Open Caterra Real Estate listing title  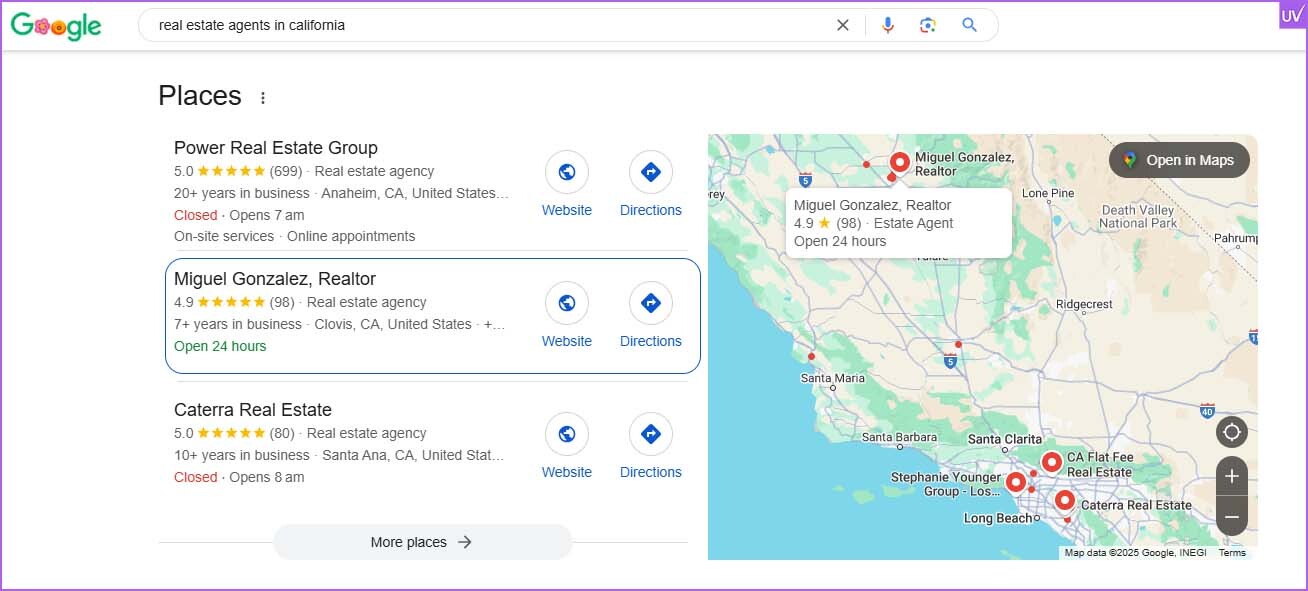point(253,410)
